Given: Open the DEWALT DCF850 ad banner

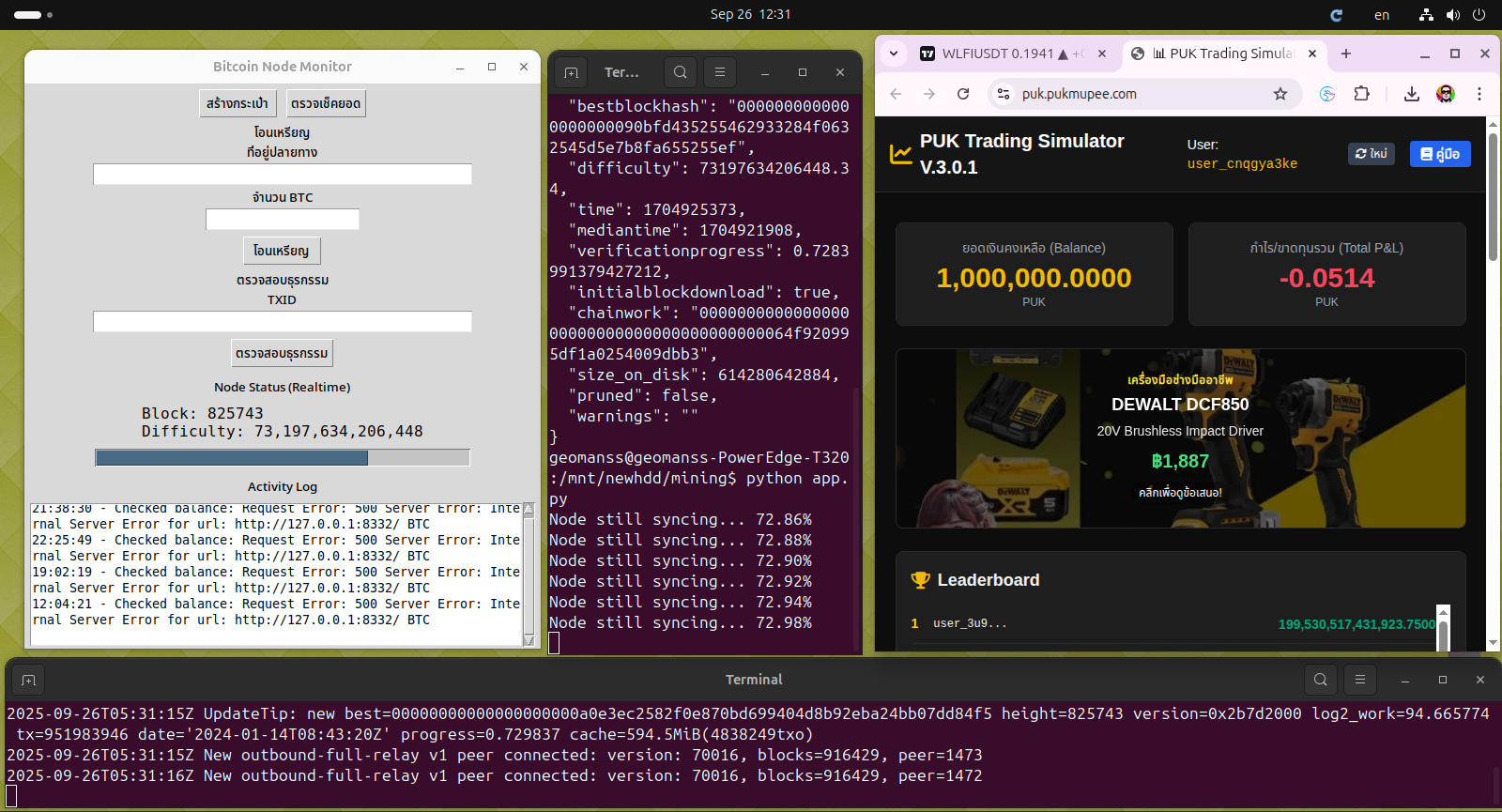Looking at the screenshot, I should click(1180, 438).
